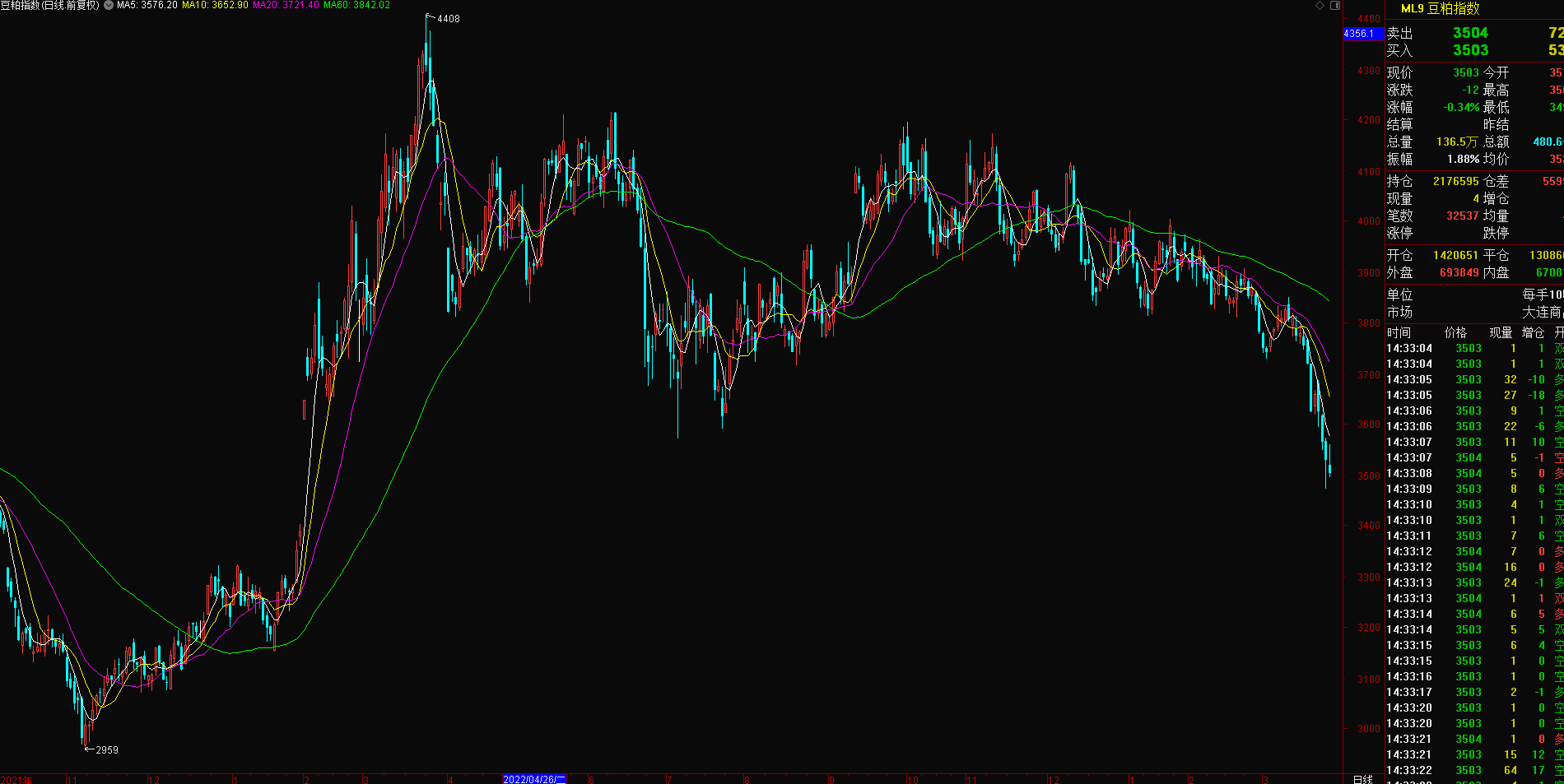Select the MA5 indicator label
Image resolution: width=1564 pixels, height=784 pixels.
tap(147, 5)
